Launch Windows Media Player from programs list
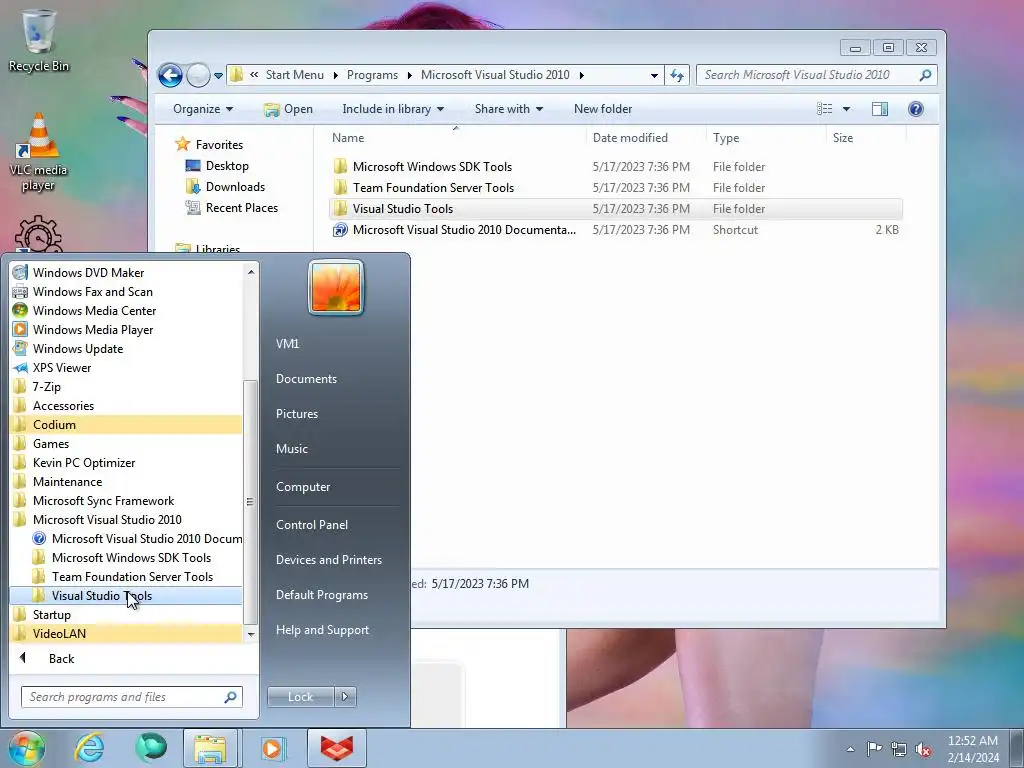 point(126,329)
